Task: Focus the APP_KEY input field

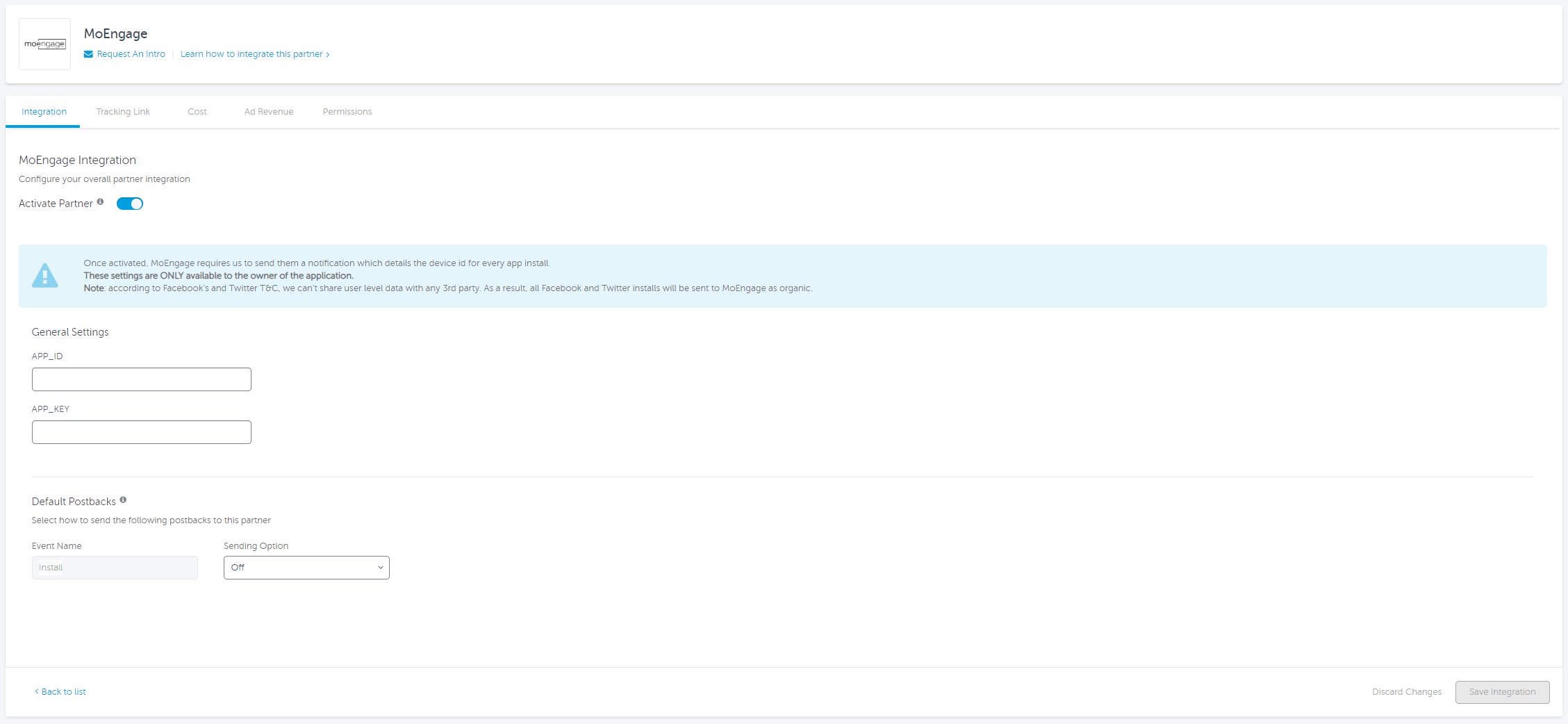Action: pyautogui.click(x=142, y=432)
